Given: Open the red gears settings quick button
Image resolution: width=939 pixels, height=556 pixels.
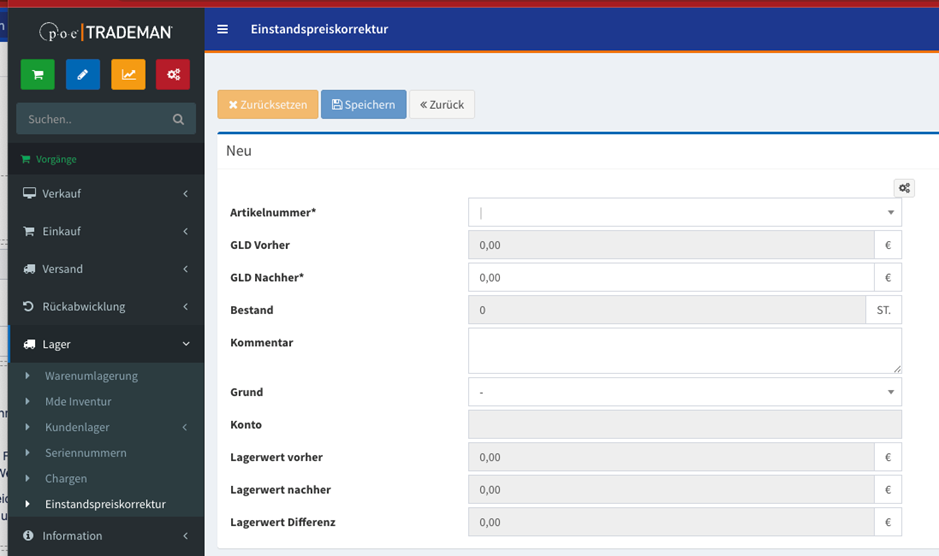Looking at the screenshot, I should point(173,74).
